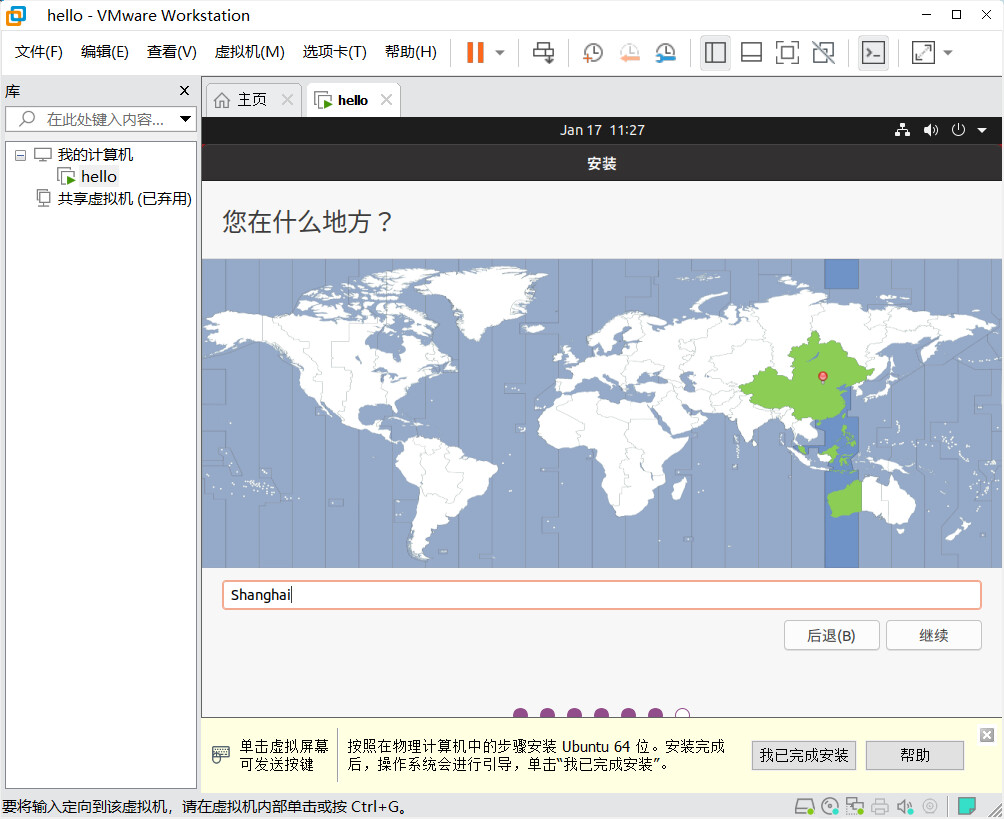This screenshot has width=1004, height=819.
Task: Enter full screen mode
Action: pyautogui.click(x=787, y=53)
